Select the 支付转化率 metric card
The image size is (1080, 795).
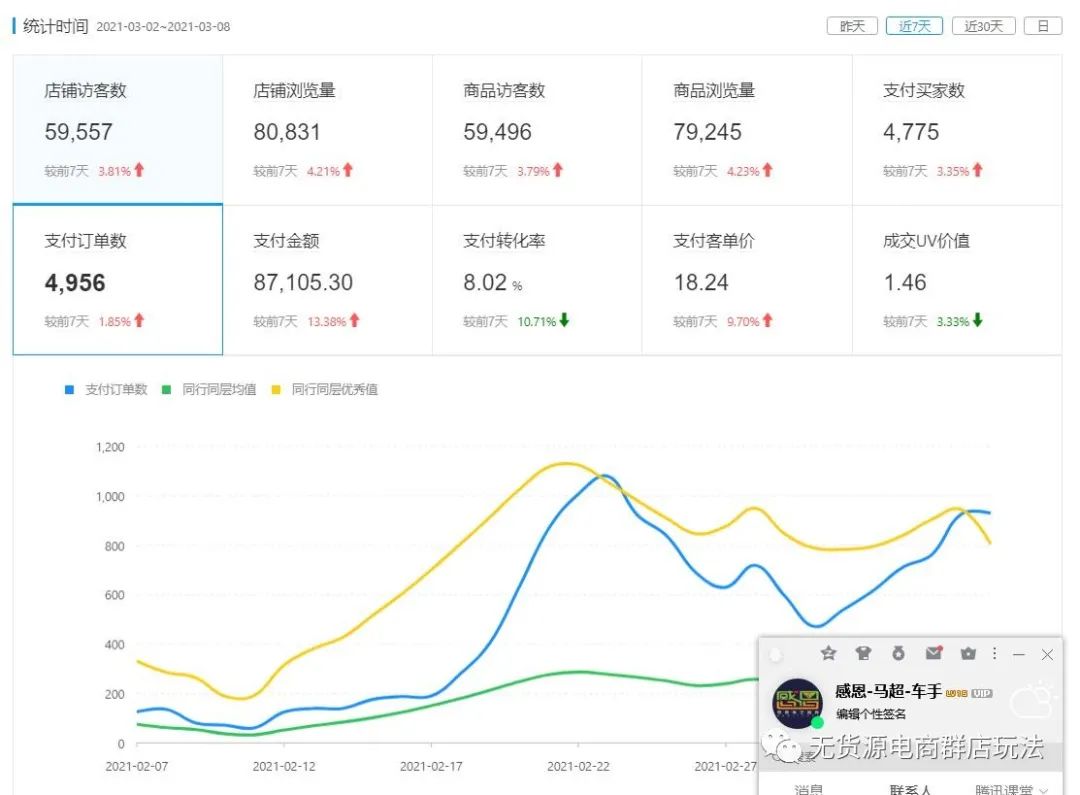537,280
